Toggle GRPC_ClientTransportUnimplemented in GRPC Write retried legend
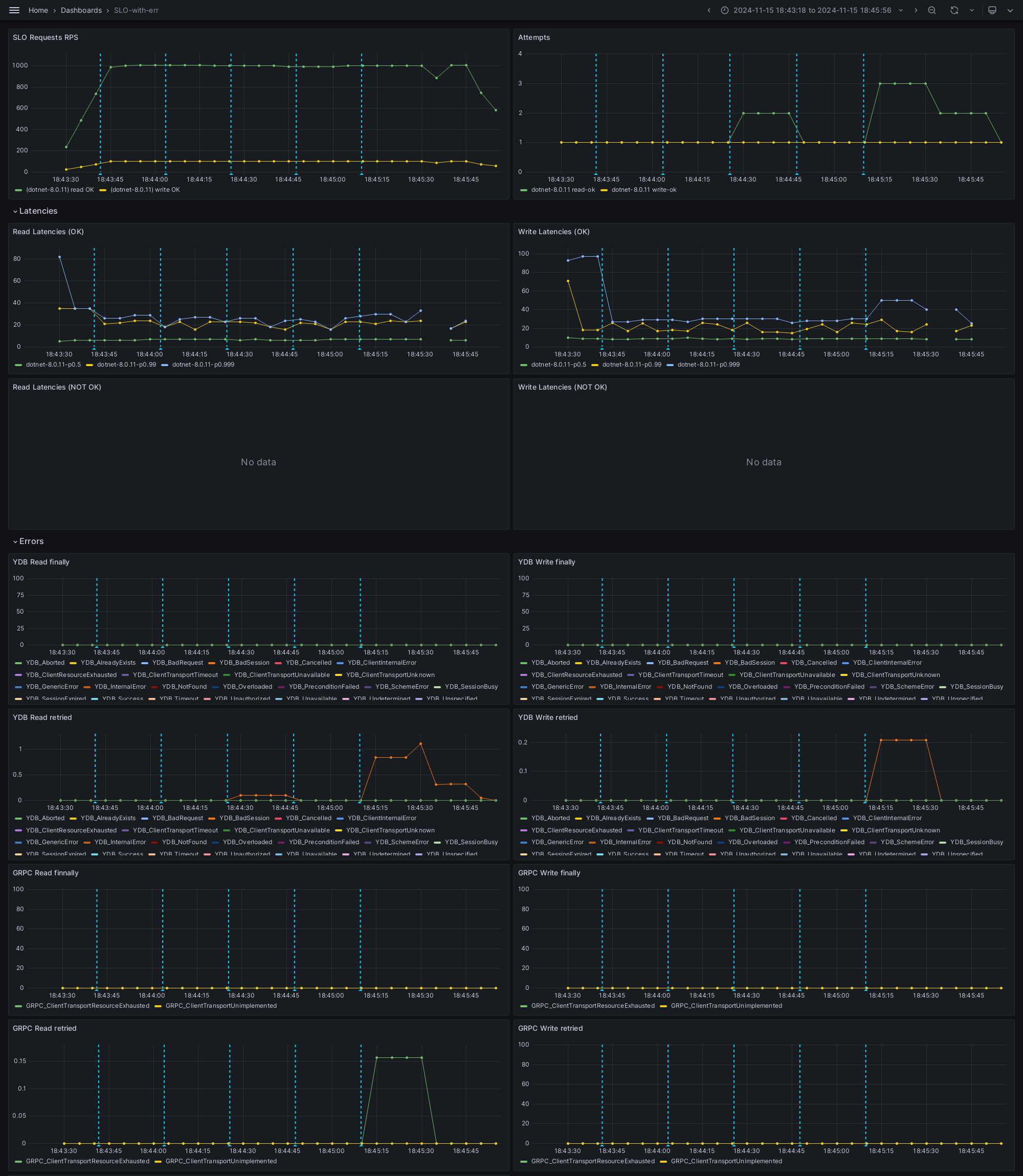This screenshot has width=1023, height=1176. [x=727, y=1161]
